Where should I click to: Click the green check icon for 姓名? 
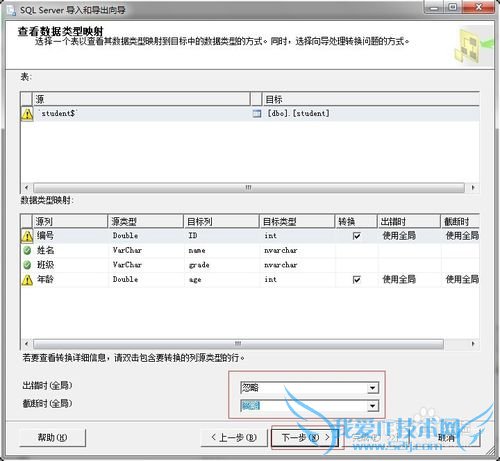point(27,250)
